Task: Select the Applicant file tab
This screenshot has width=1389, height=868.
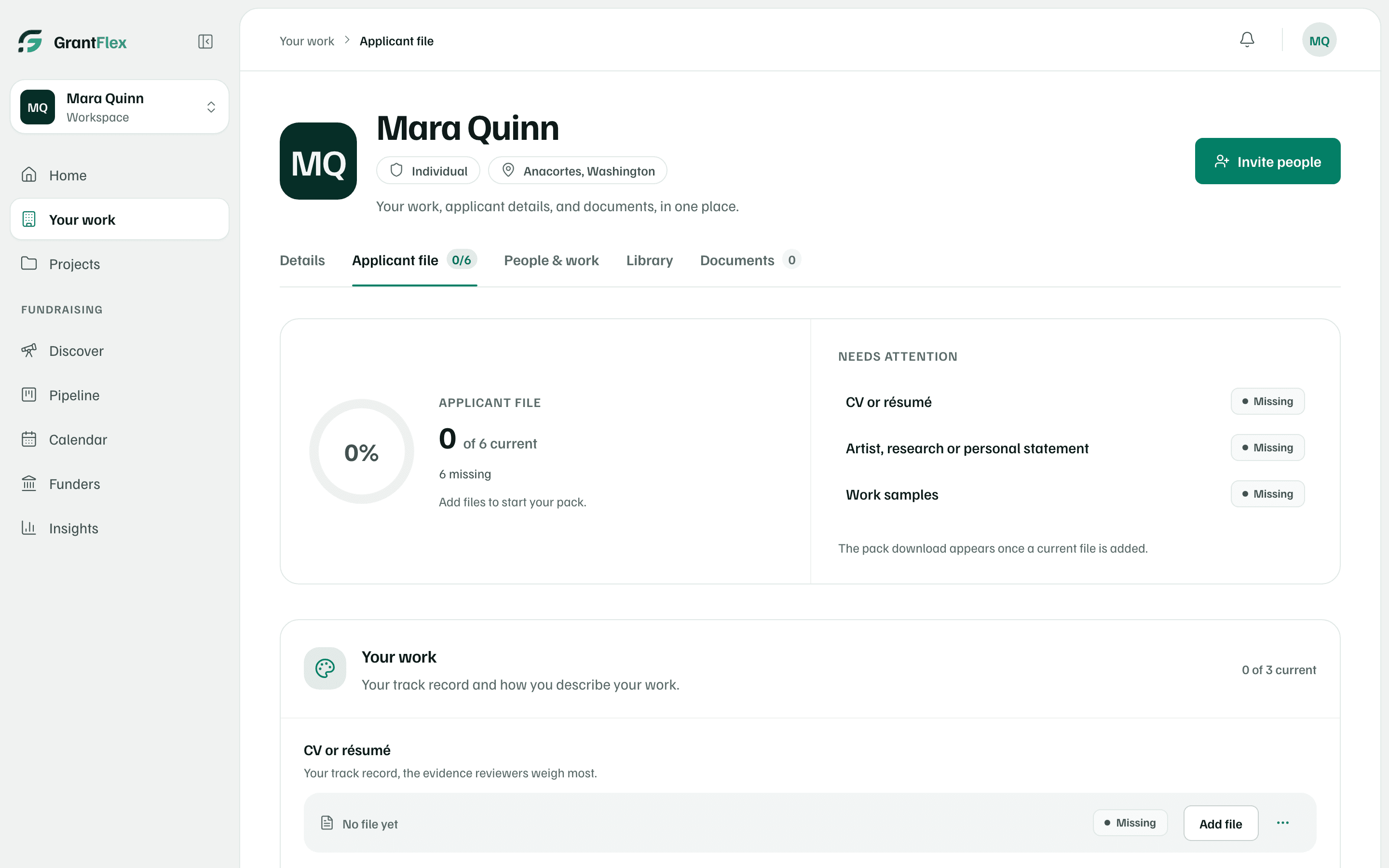Action: tap(414, 260)
